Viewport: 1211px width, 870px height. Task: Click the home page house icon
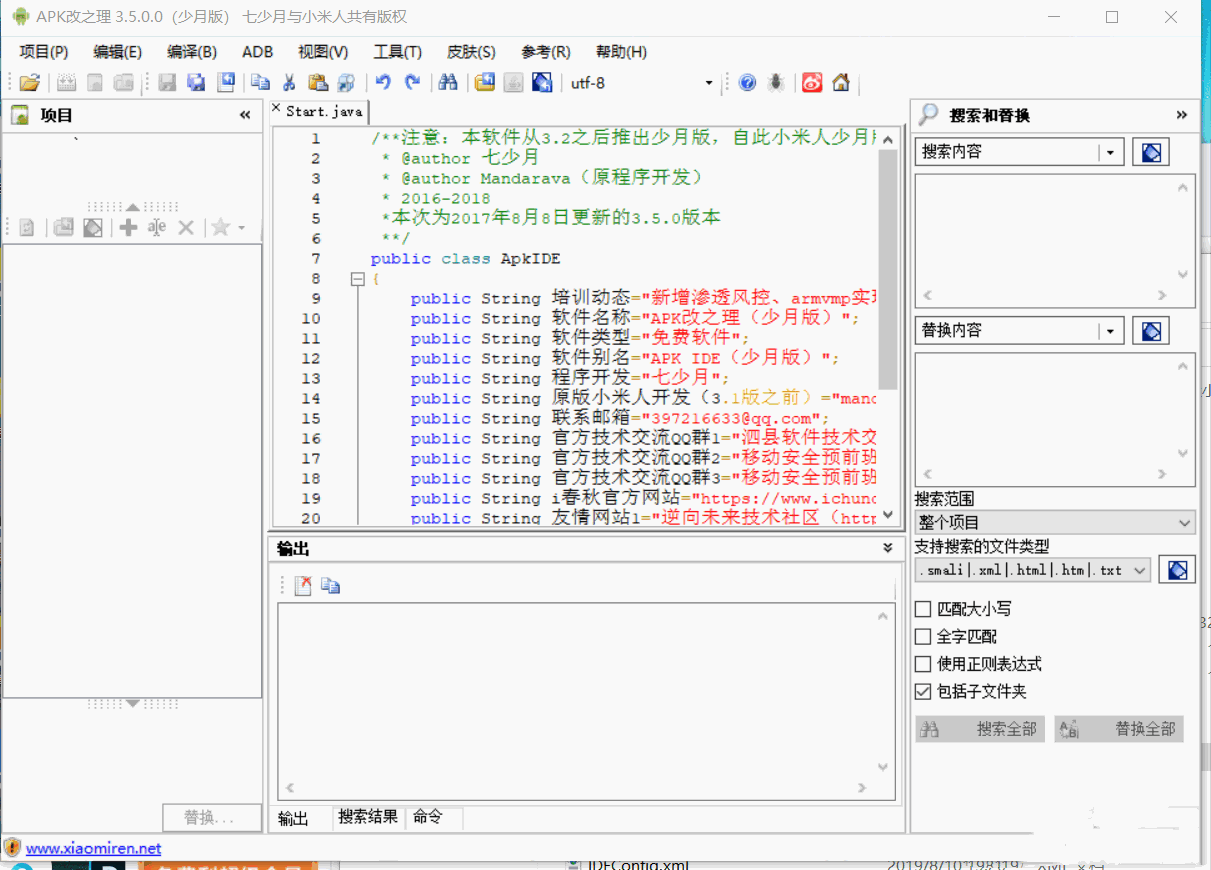[841, 83]
